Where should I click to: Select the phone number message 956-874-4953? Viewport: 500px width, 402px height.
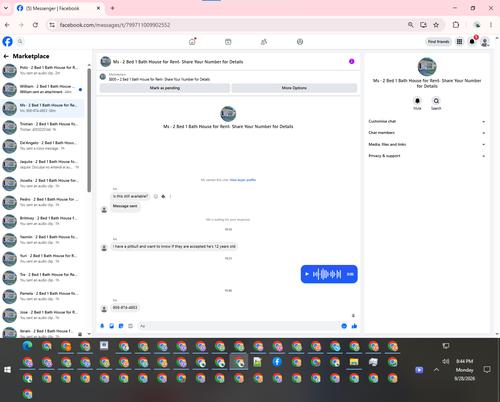click(125, 307)
